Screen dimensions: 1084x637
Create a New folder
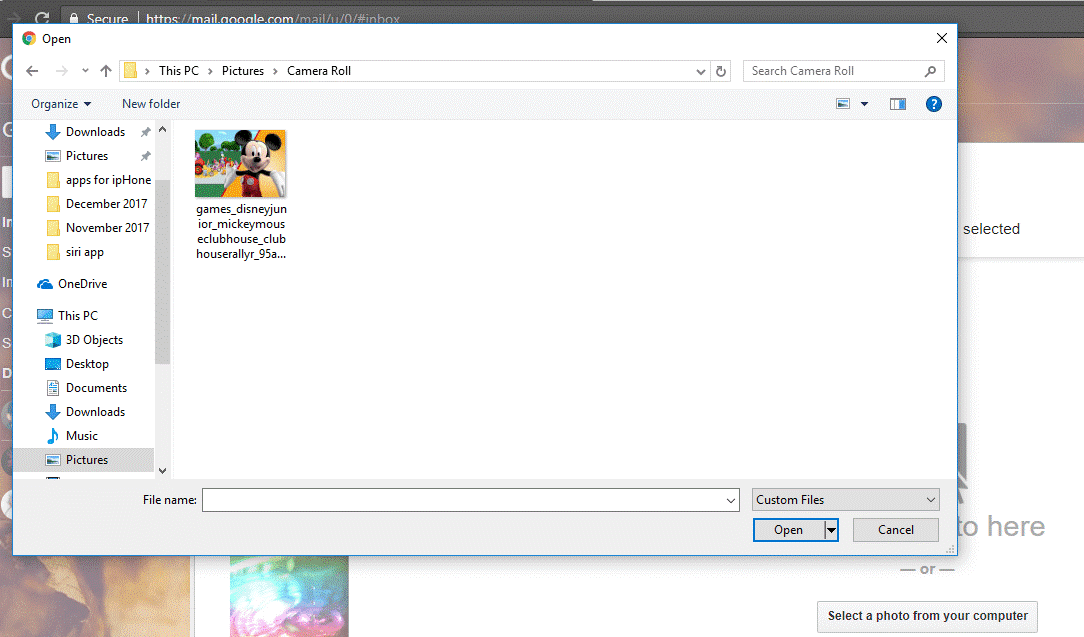click(x=151, y=104)
